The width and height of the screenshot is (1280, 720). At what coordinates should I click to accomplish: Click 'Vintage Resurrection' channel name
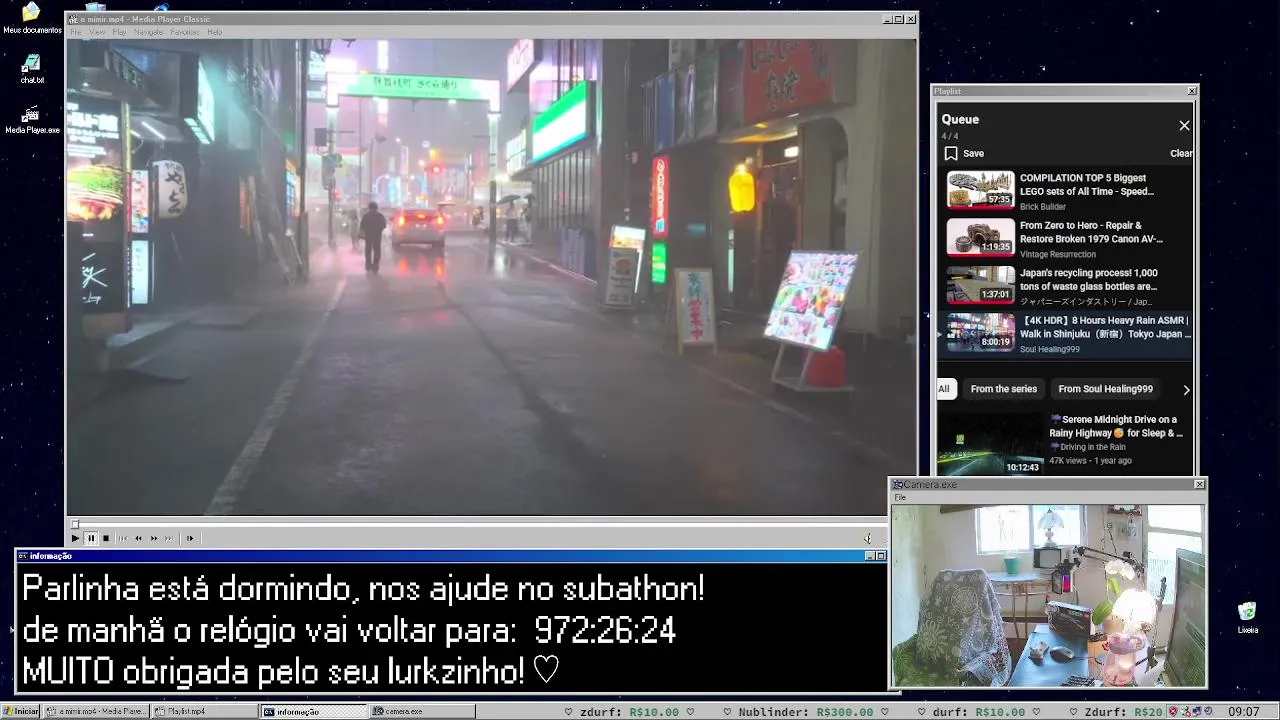pyautogui.click(x=1058, y=255)
